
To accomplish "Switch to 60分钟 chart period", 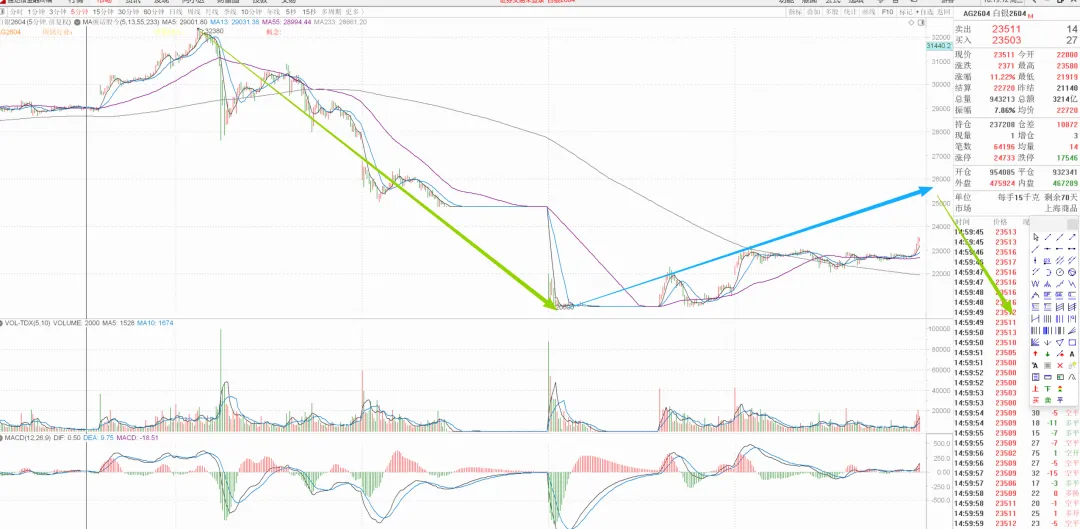I will tap(154, 12).
